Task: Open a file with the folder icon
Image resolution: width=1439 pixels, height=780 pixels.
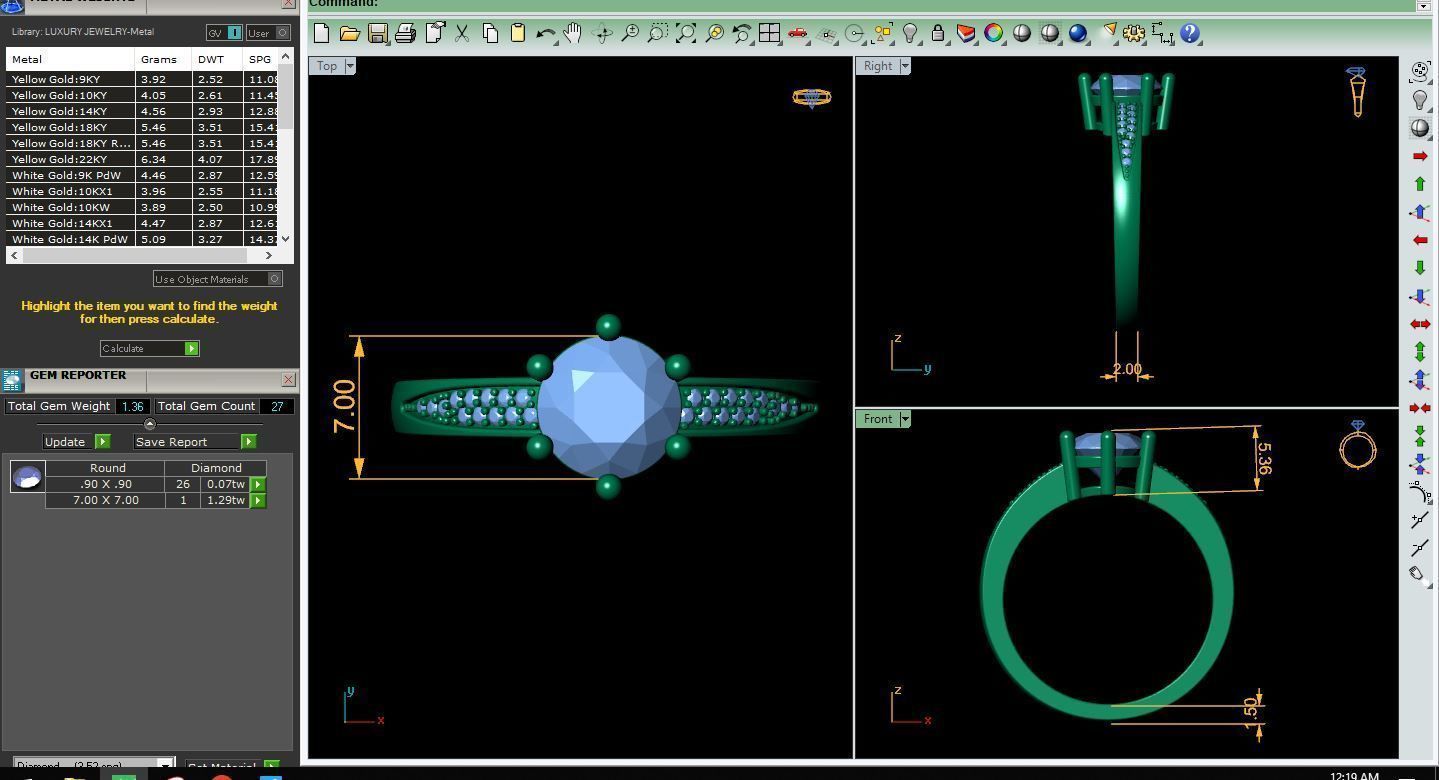Action: click(349, 33)
